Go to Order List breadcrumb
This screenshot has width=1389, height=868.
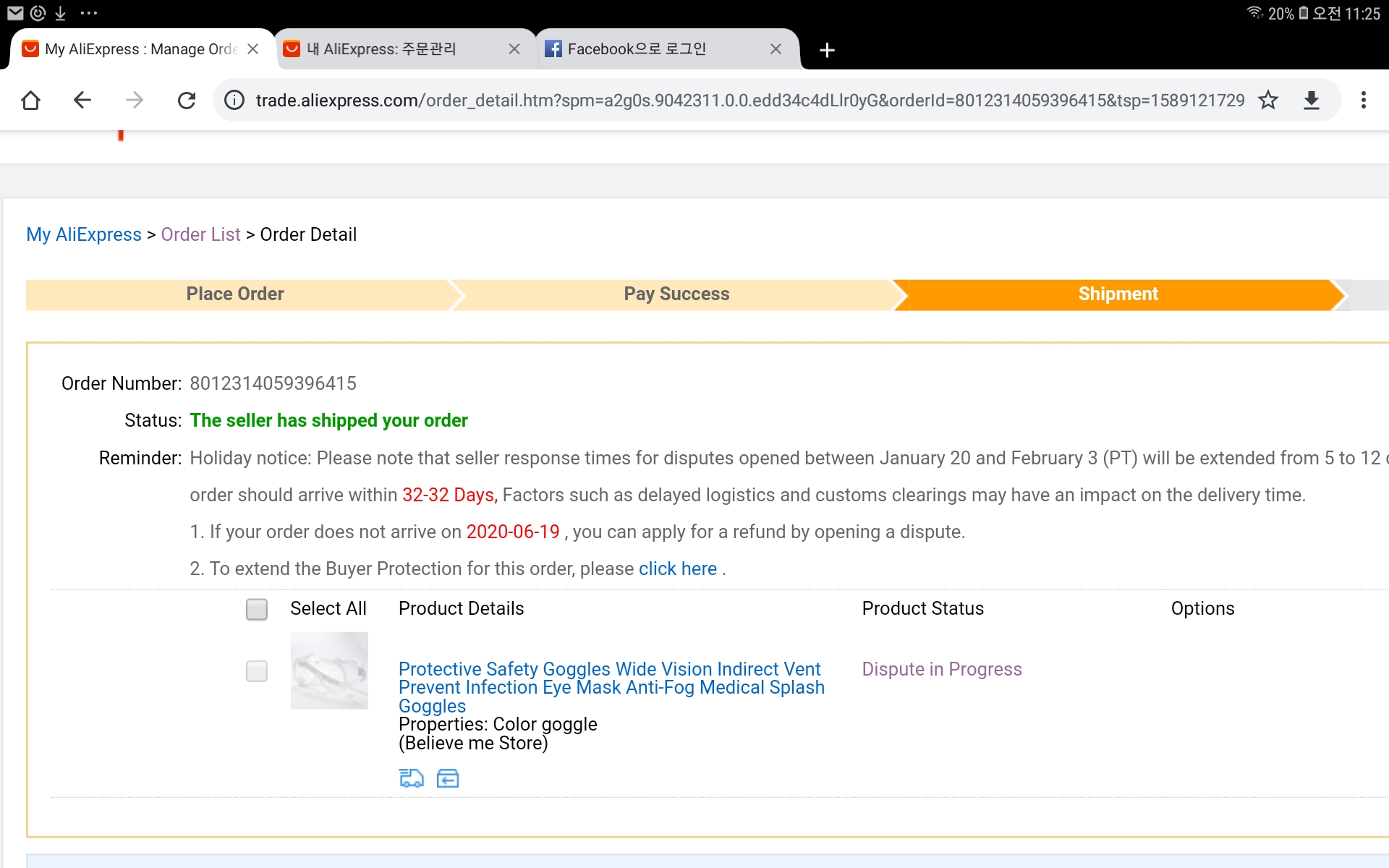coord(200,234)
